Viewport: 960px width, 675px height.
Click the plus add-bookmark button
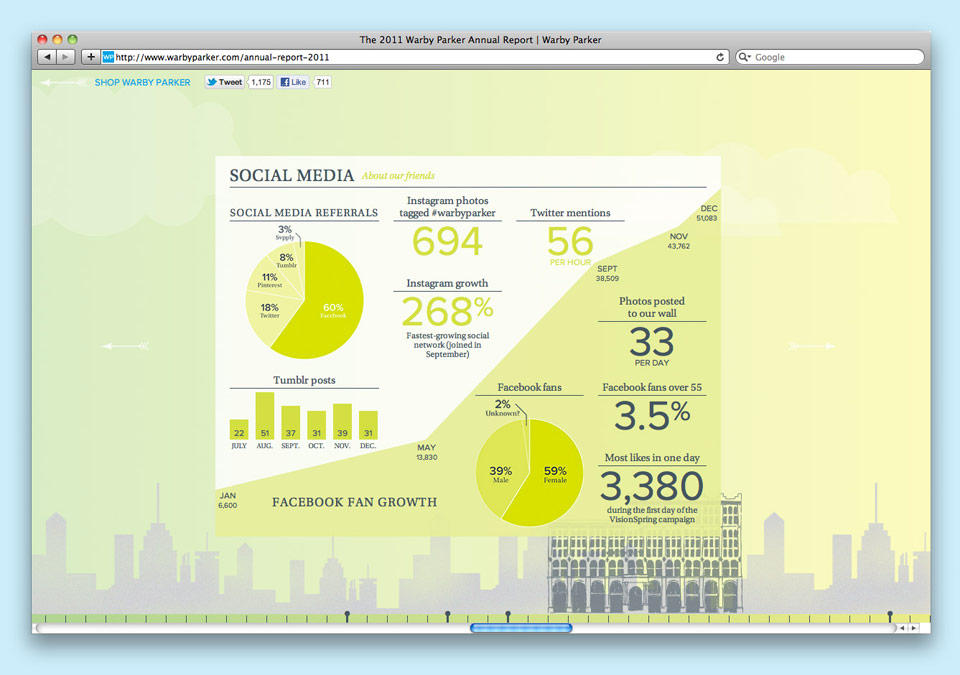point(91,57)
